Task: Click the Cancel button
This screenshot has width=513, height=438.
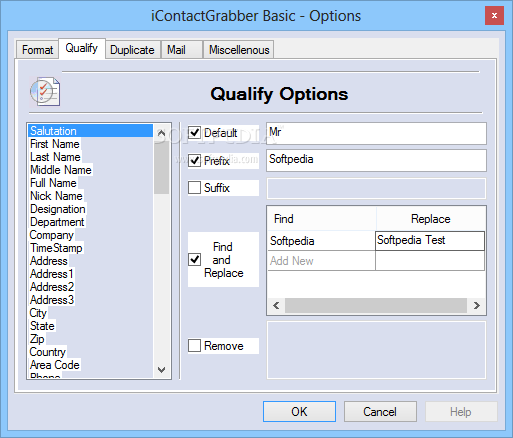Action: [380, 411]
